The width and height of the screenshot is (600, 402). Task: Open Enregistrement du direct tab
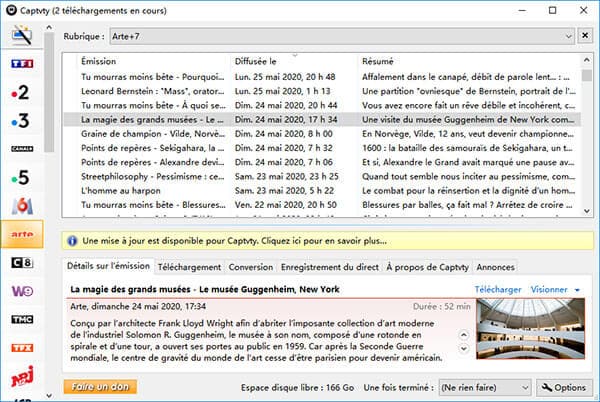[329, 267]
